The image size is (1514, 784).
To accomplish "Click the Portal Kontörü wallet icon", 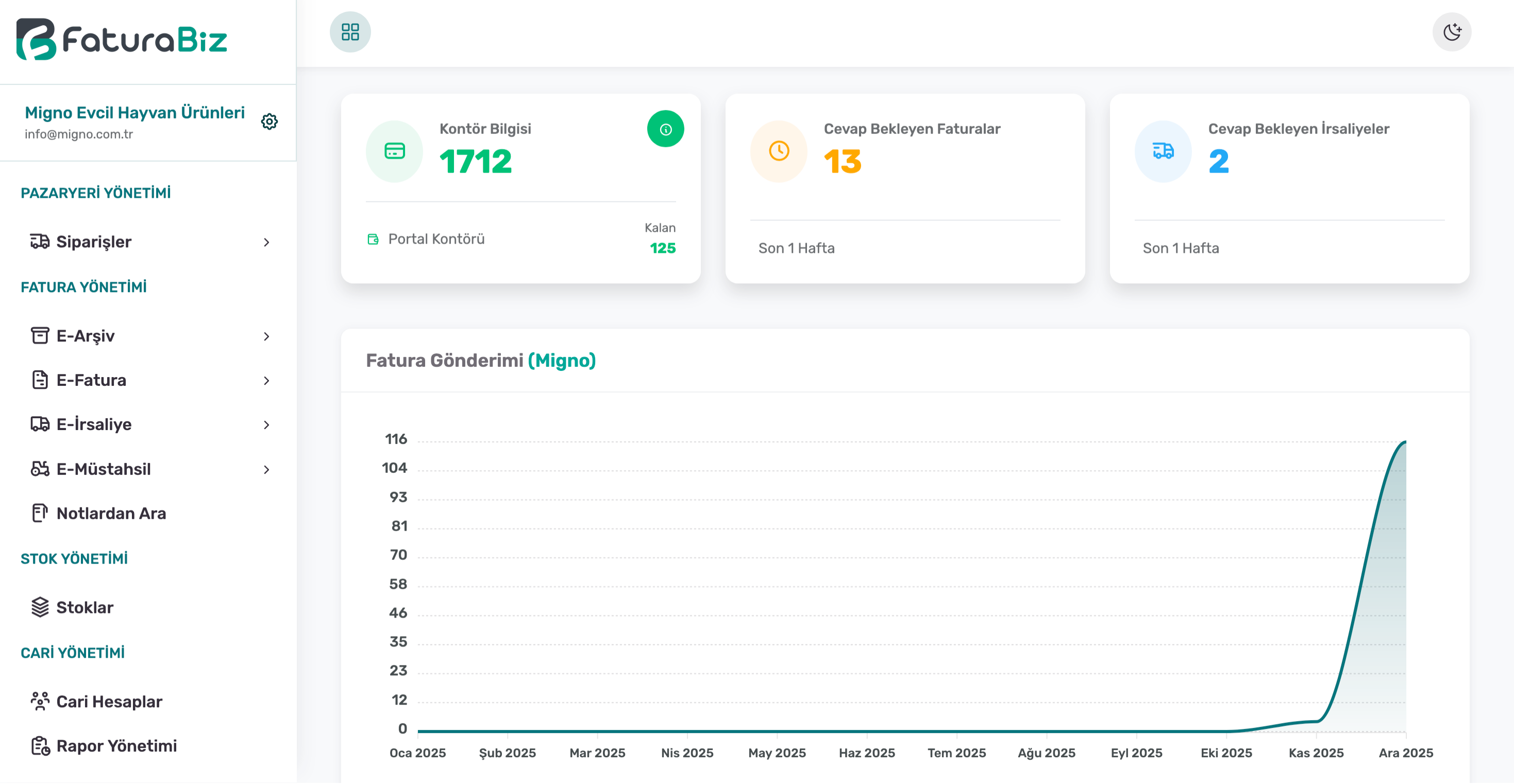I will pyautogui.click(x=373, y=239).
